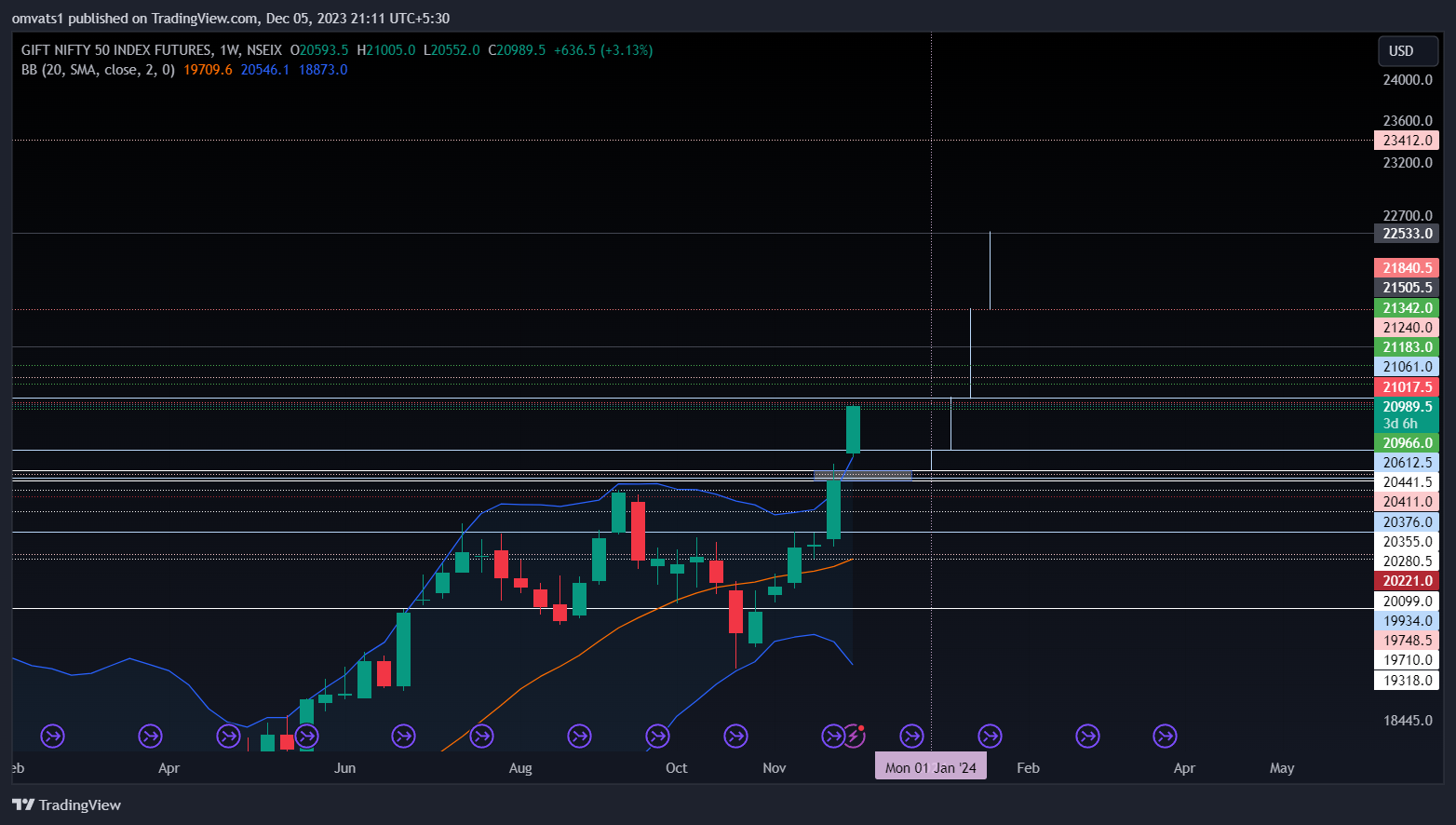Click the 19934.0 price label
This screenshot has height=825, width=1456.
click(1407, 621)
